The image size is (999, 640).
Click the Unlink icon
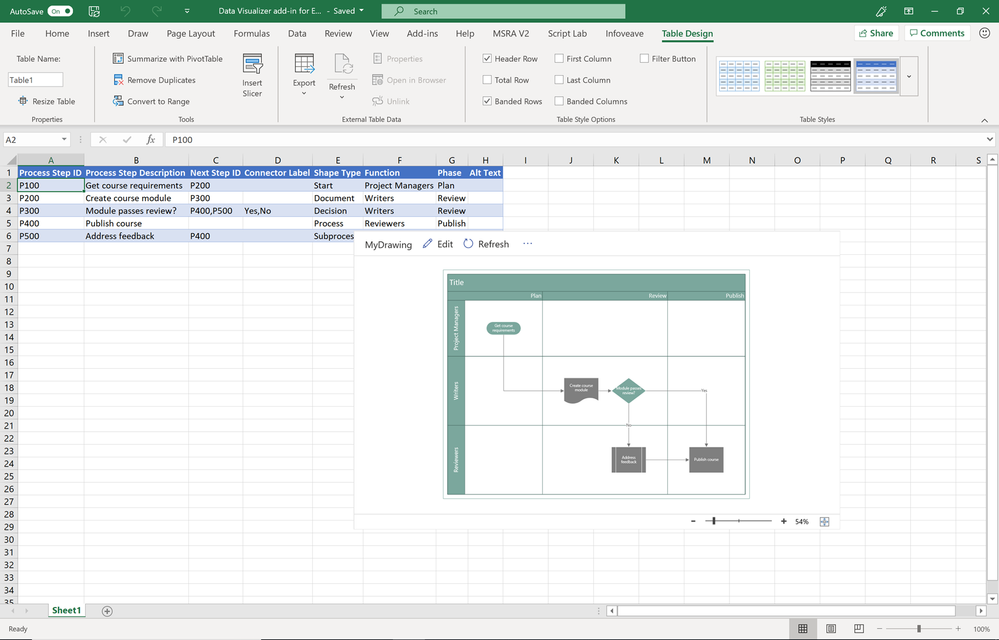point(377,101)
